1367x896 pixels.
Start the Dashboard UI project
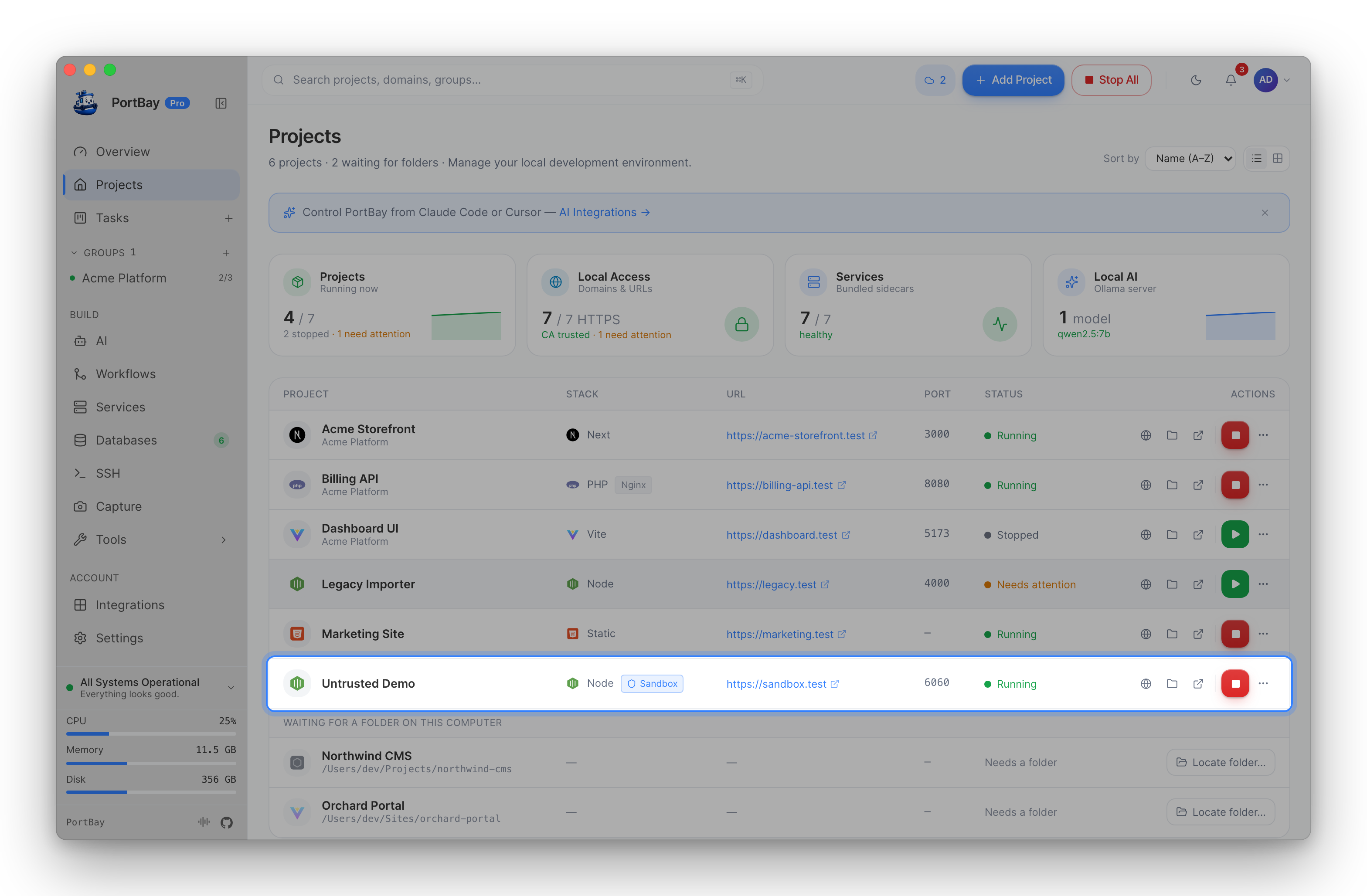click(1235, 534)
